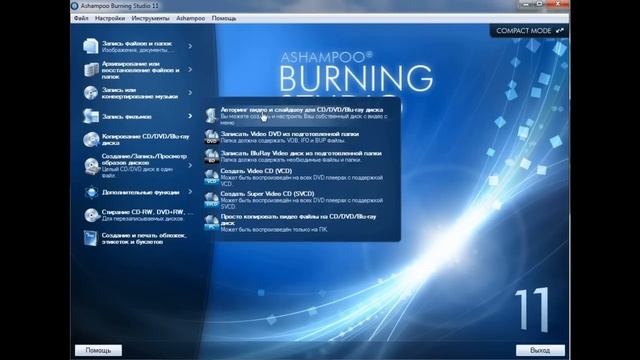Viewport: 640px width, 360px height.
Task: Choose Авторинг видео и слайдшоу для CD/DVD/Blu-ray
Action: (x=302, y=116)
